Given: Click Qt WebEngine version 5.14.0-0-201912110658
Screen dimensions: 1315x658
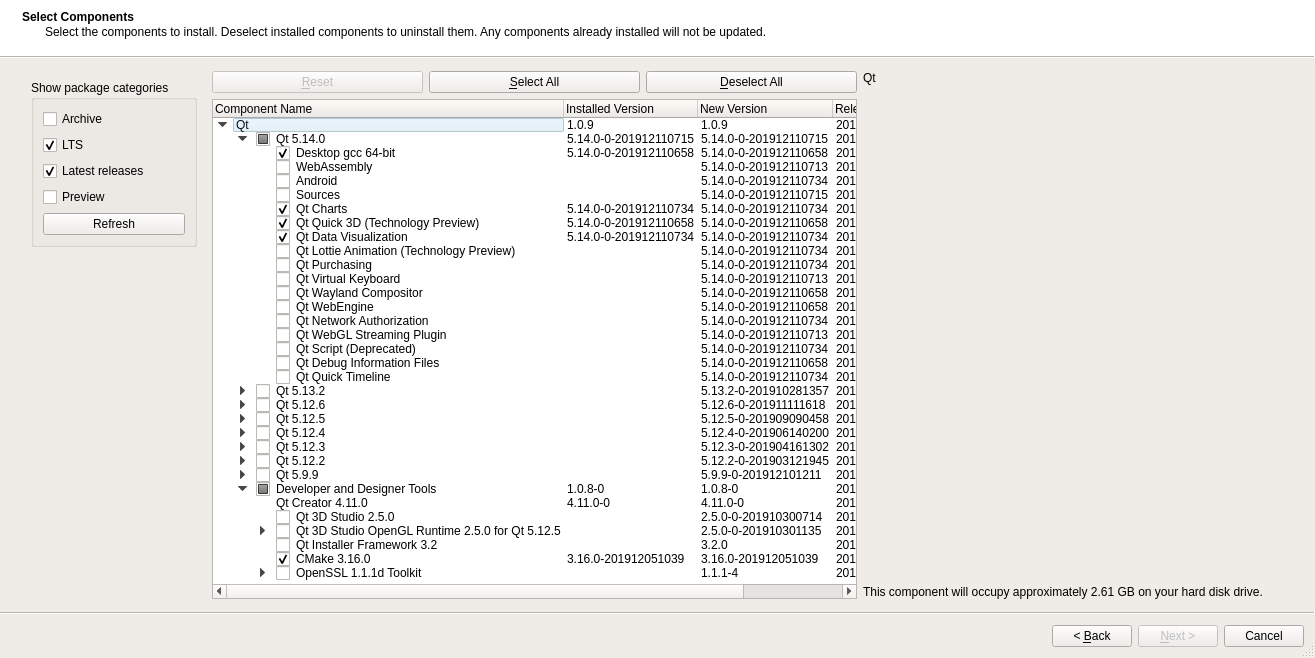Looking at the screenshot, I should tap(764, 307).
